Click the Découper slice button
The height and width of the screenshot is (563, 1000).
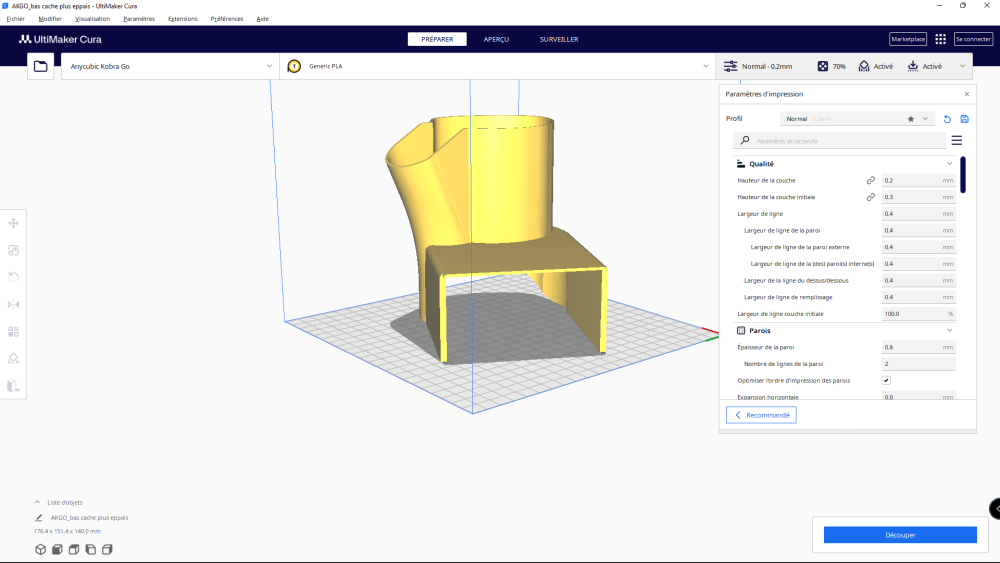[x=900, y=535]
